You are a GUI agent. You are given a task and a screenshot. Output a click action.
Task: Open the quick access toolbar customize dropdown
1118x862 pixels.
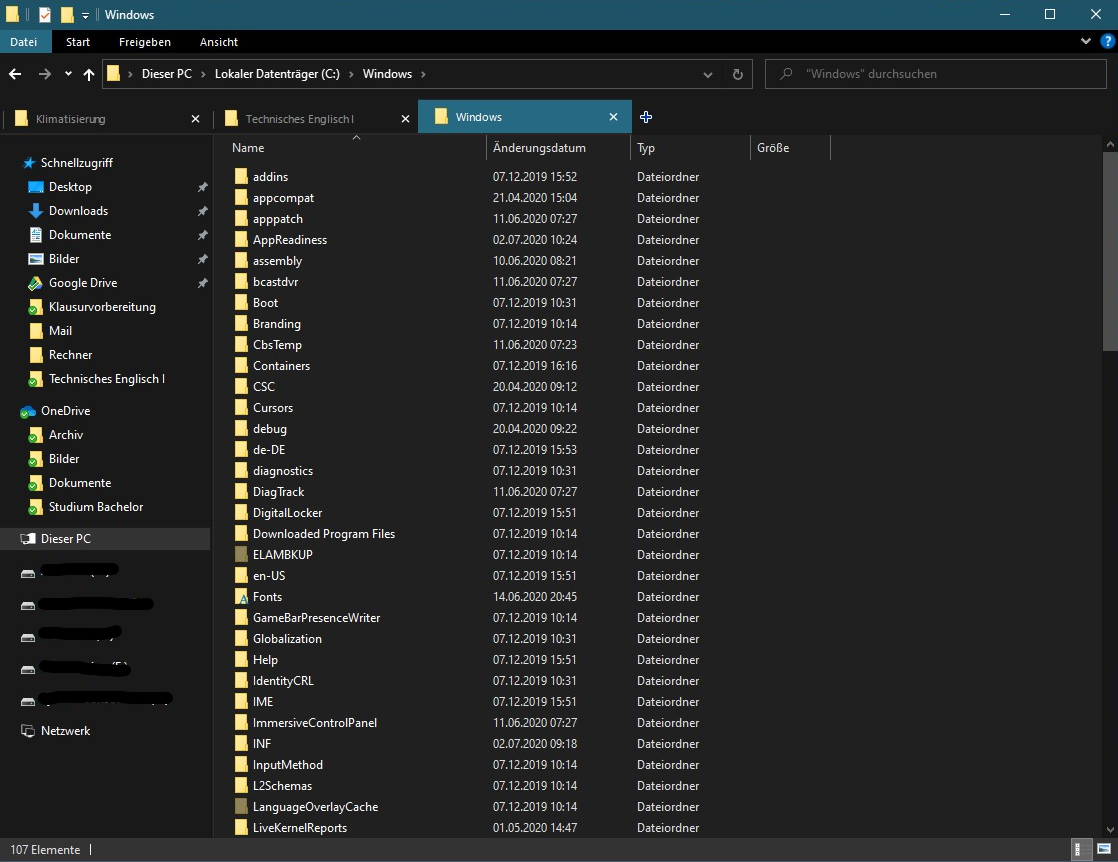point(85,15)
